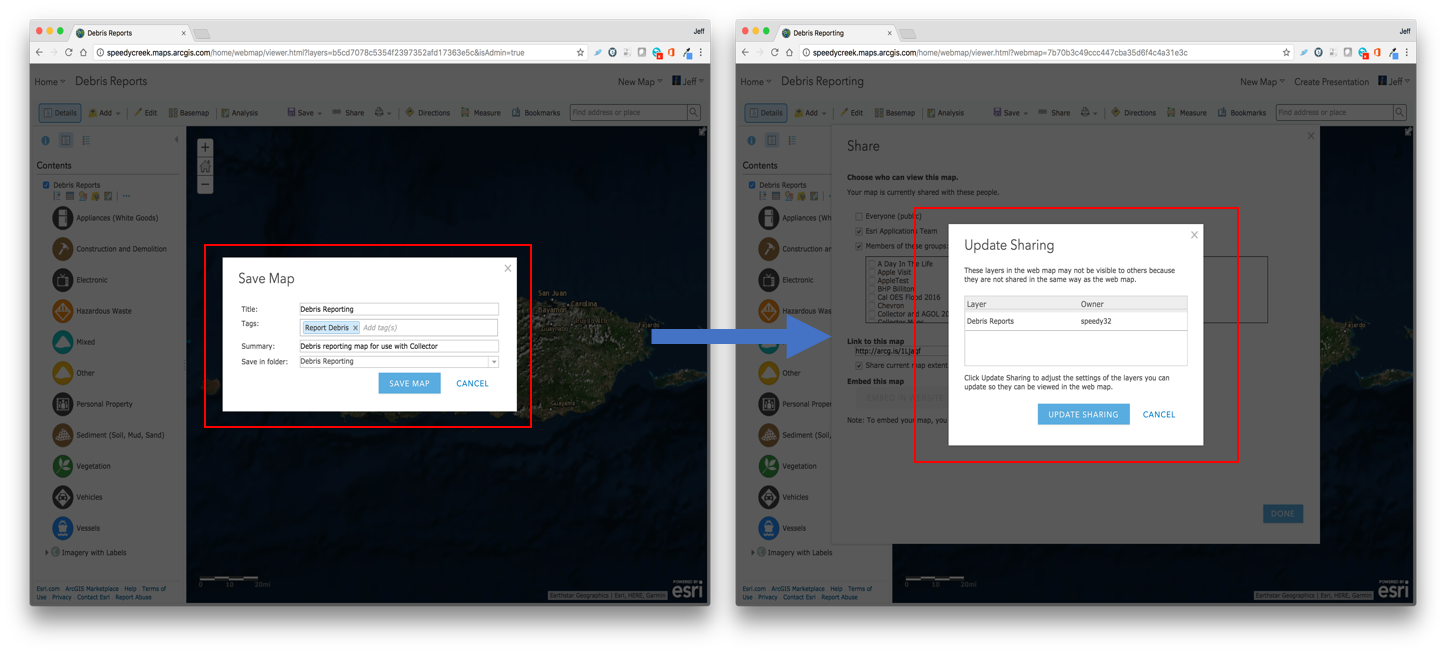Viewport: 1446px width, 654px height.
Task: Open the Save in folder dropdown
Action: [493, 362]
